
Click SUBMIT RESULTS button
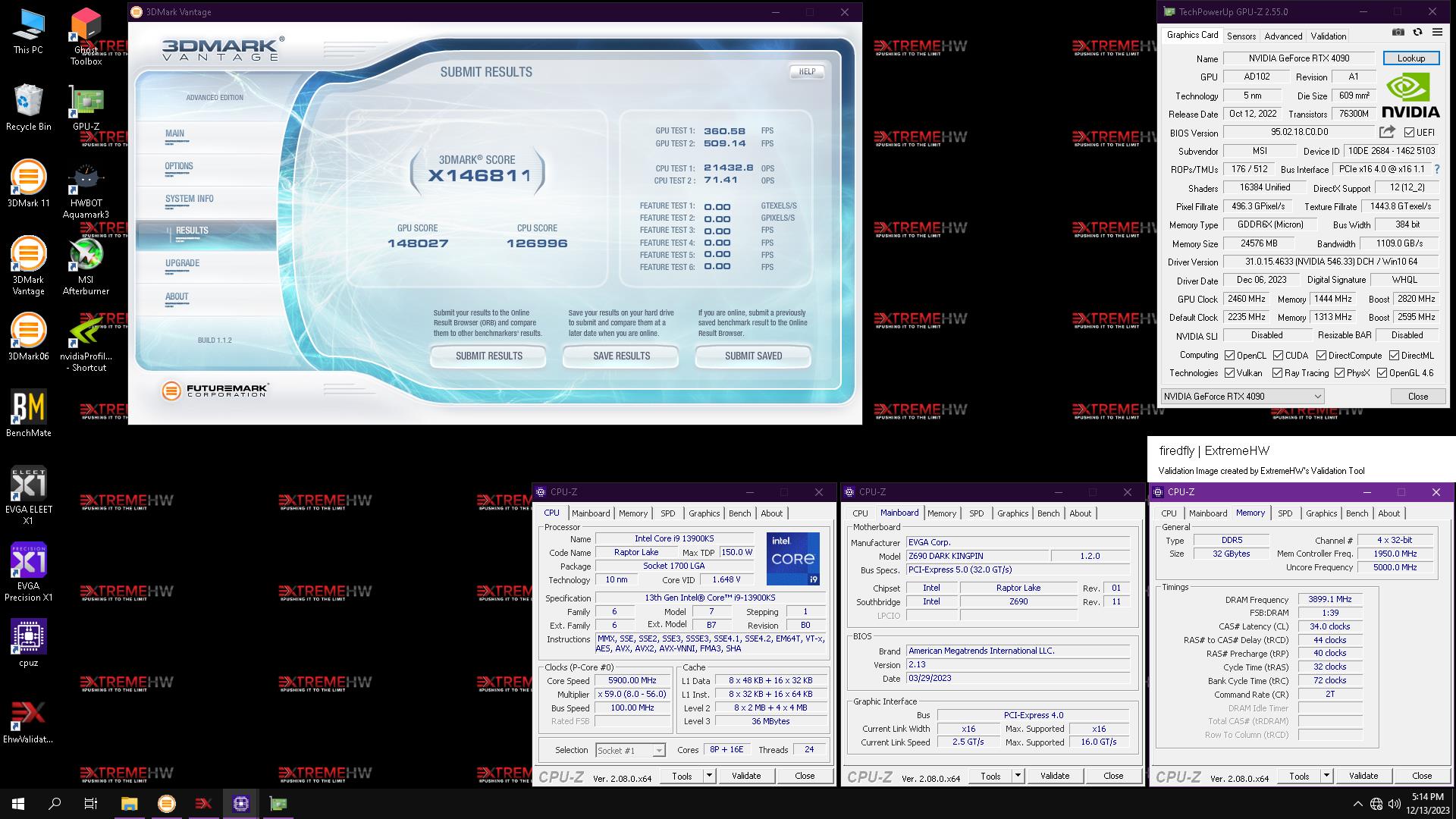pyautogui.click(x=488, y=356)
